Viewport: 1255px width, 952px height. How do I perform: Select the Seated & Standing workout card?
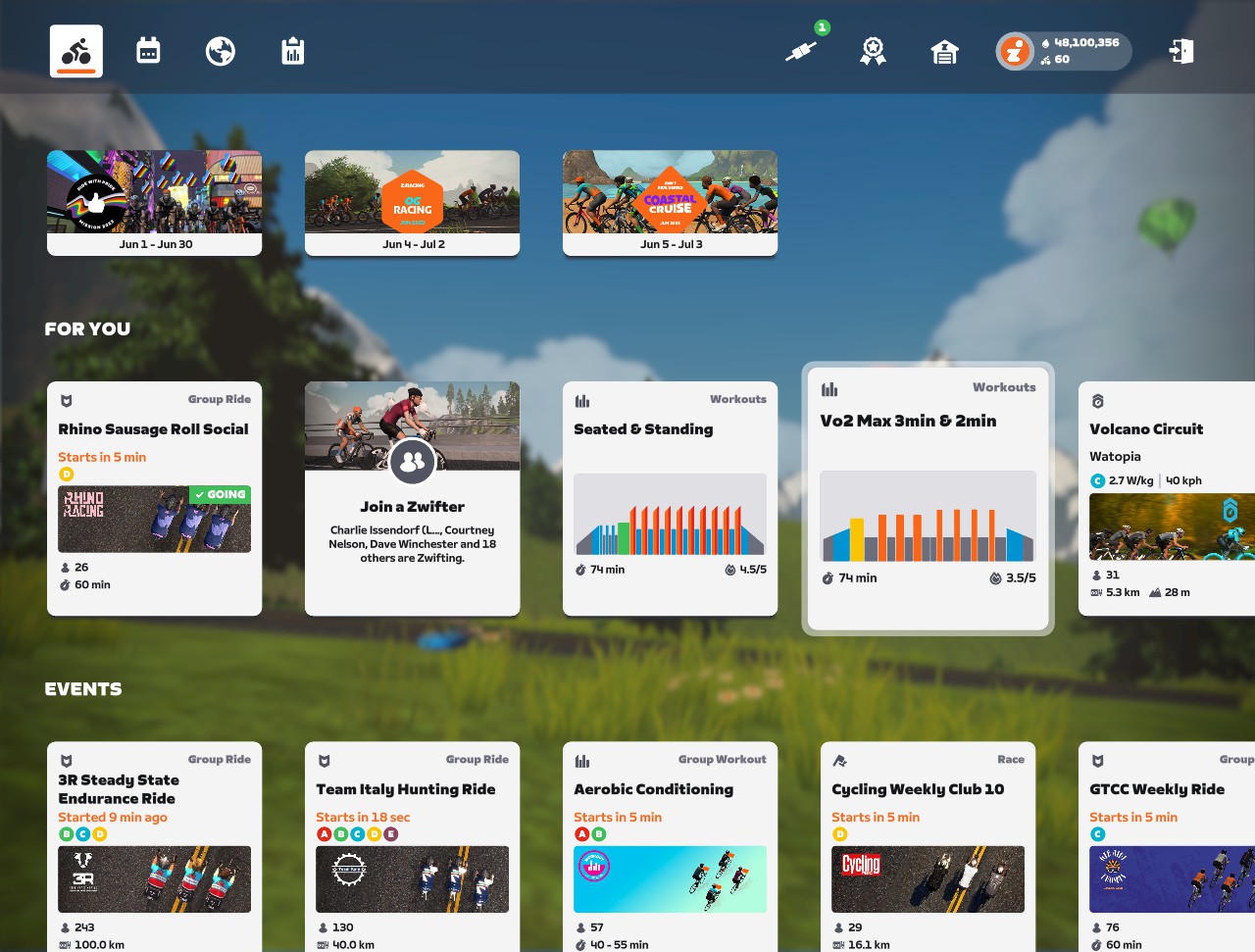tap(670, 498)
